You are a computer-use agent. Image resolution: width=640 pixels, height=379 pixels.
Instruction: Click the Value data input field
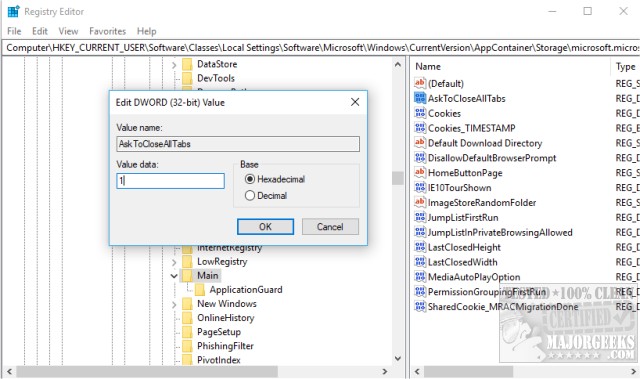point(170,181)
